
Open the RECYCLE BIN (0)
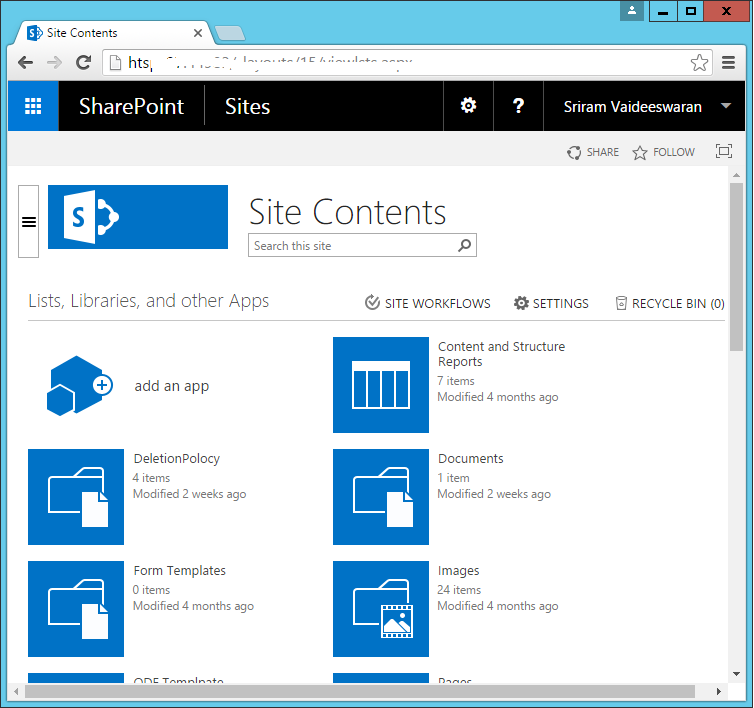click(x=670, y=303)
